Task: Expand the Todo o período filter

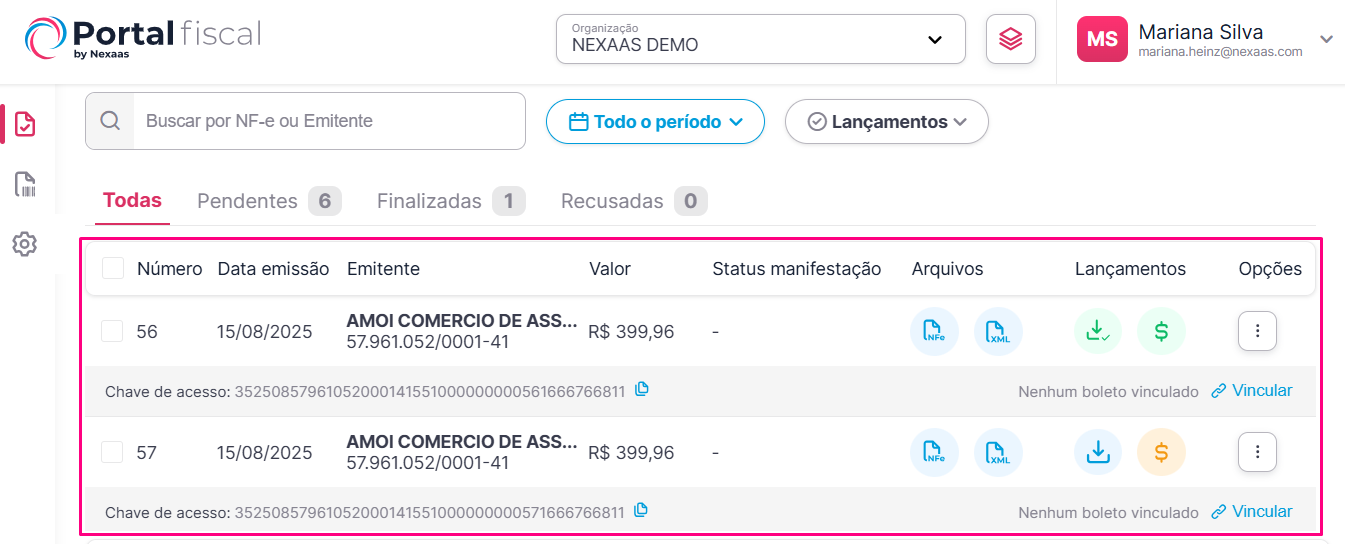Action: coord(655,122)
